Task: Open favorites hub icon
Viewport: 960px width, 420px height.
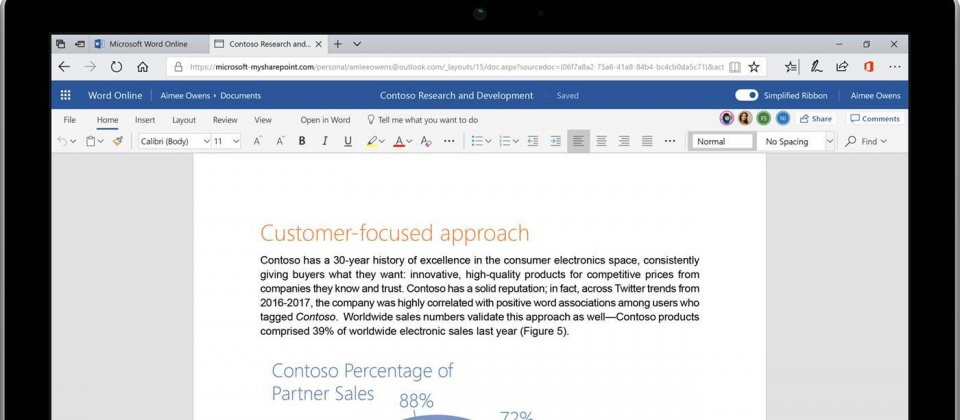Action: click(x=791, y=67)
